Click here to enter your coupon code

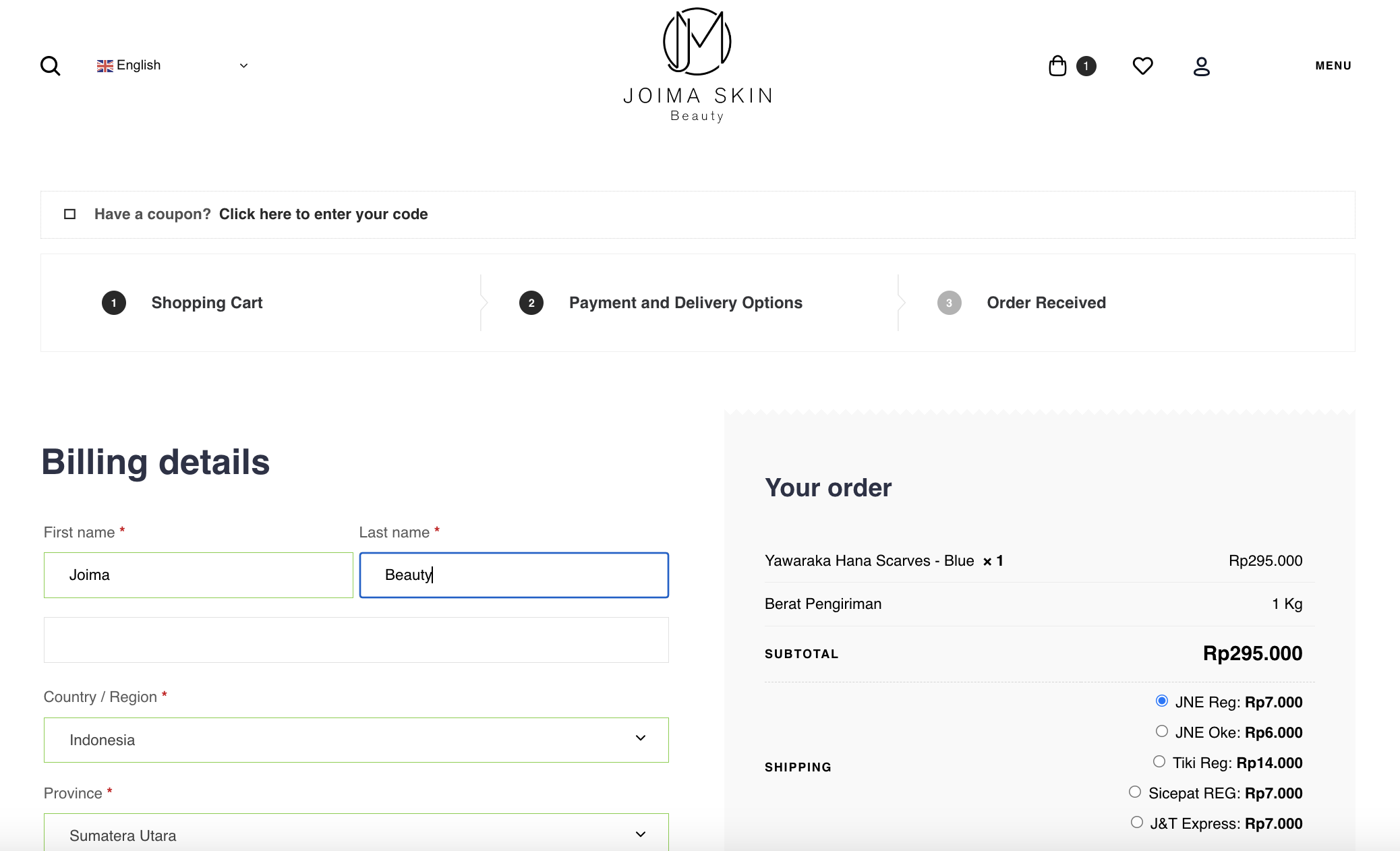(323, 214)
